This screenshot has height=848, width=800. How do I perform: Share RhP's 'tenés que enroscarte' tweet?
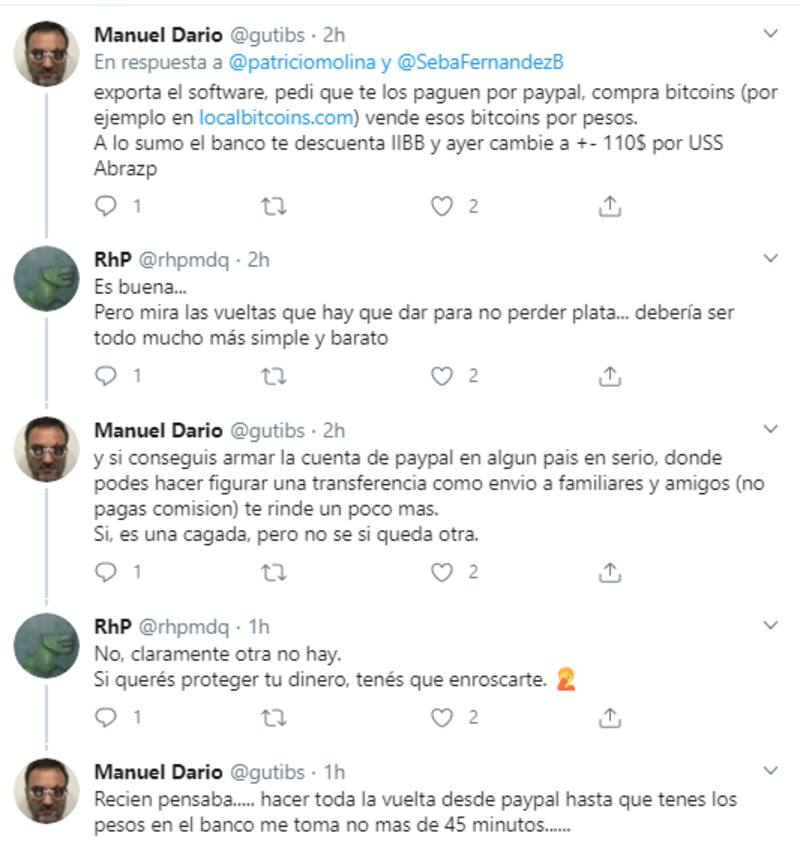pos(610,717)
